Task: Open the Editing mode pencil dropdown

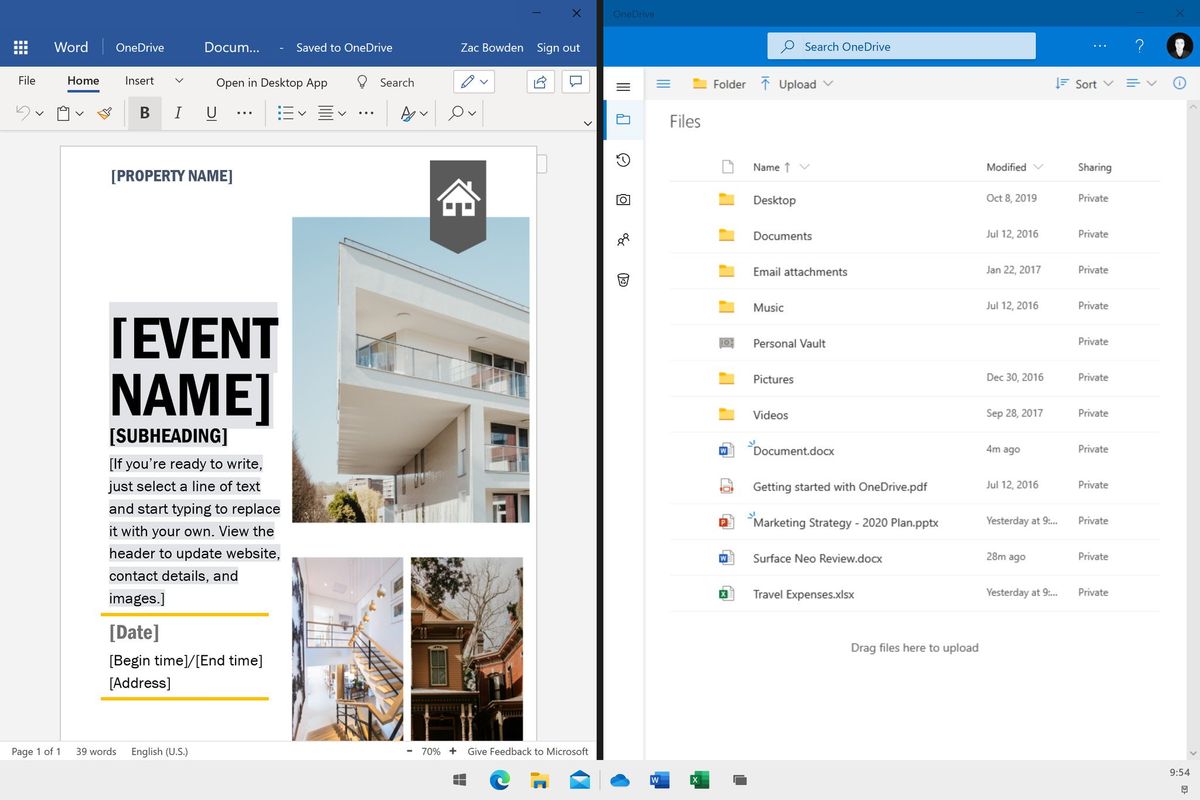Action: [474, 82]
